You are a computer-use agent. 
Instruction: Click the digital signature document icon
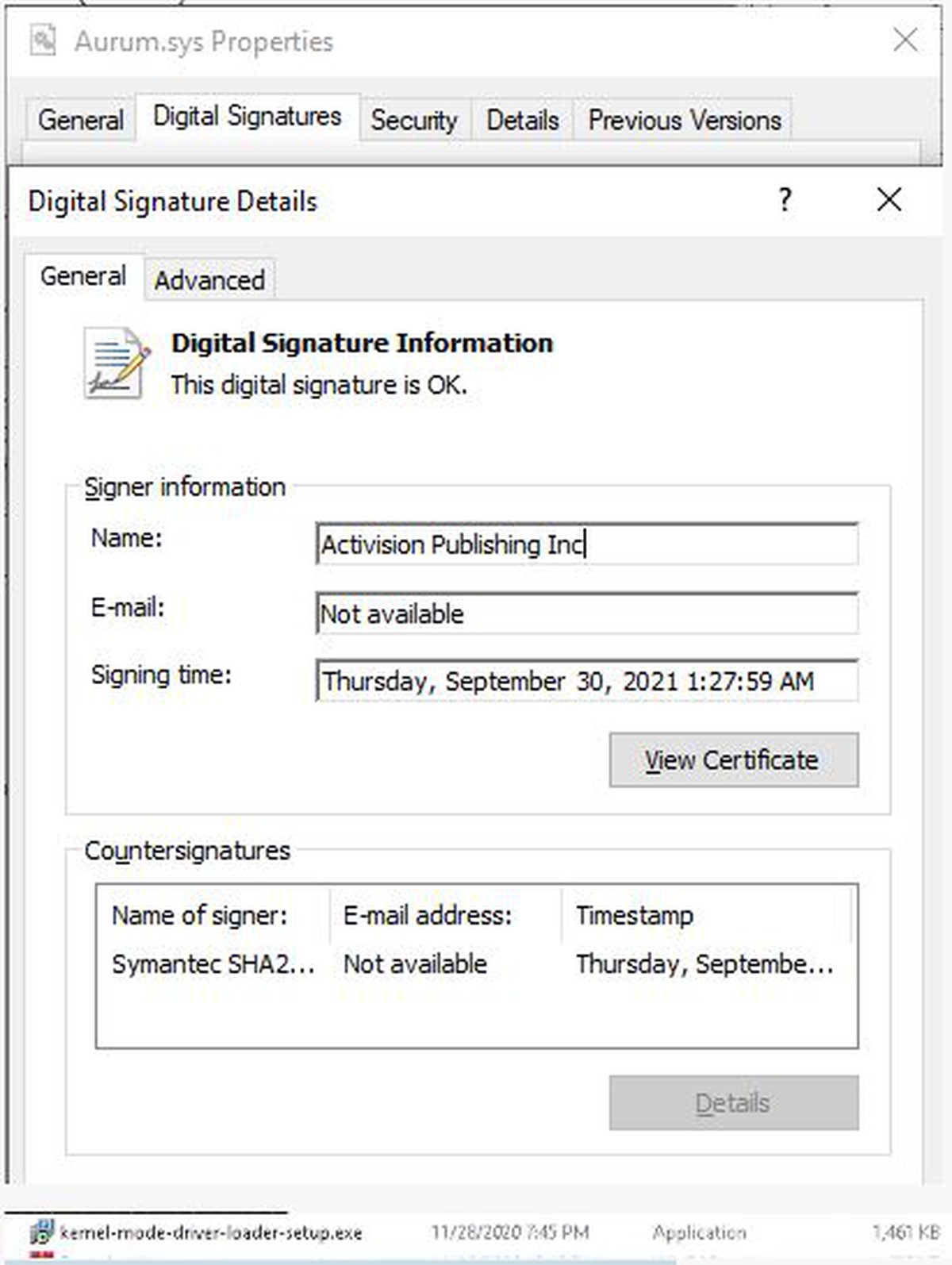tap(117, 363)
